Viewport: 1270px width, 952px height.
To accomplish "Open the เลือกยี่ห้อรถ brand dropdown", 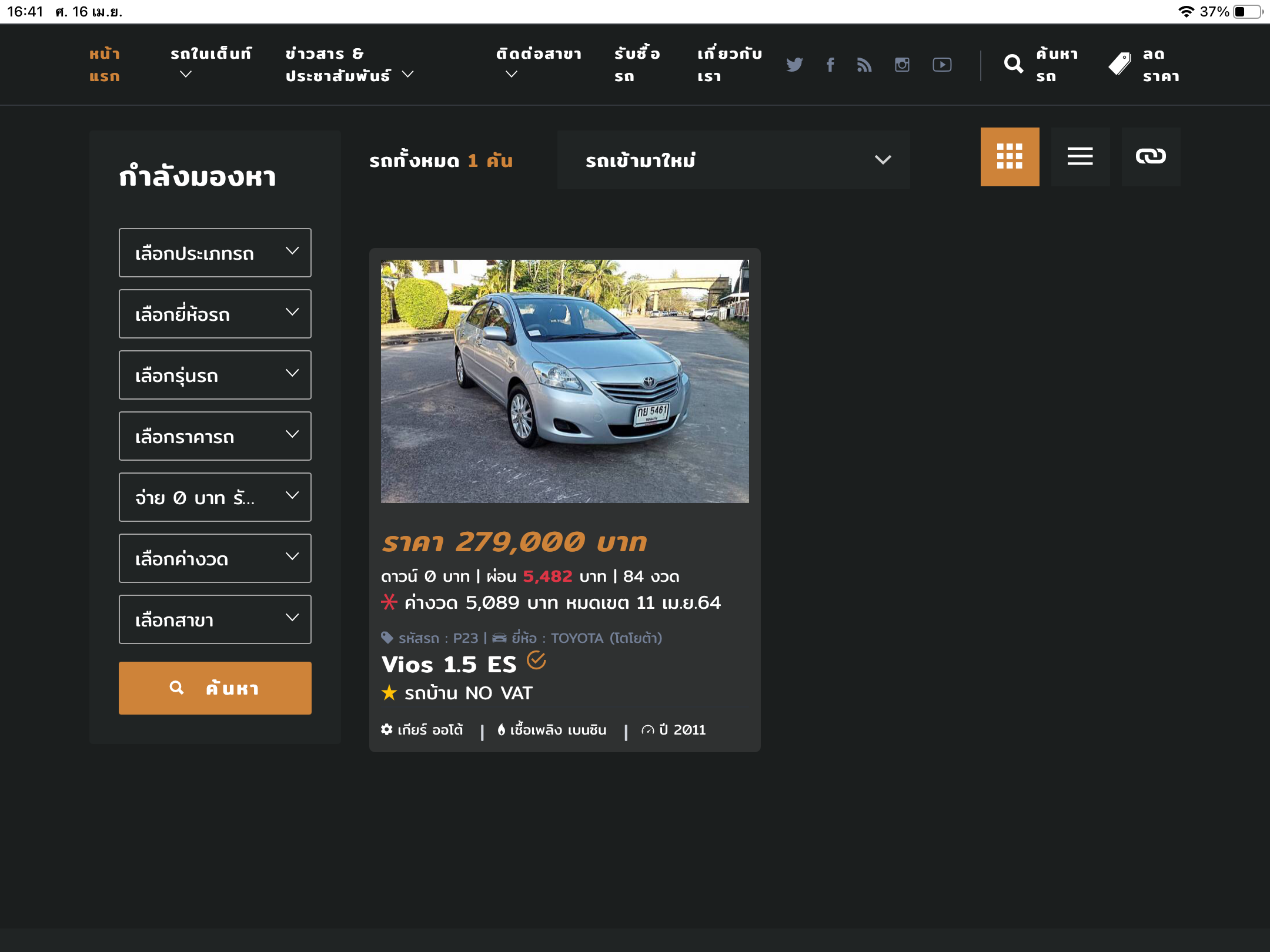I will tap(215, 314).
